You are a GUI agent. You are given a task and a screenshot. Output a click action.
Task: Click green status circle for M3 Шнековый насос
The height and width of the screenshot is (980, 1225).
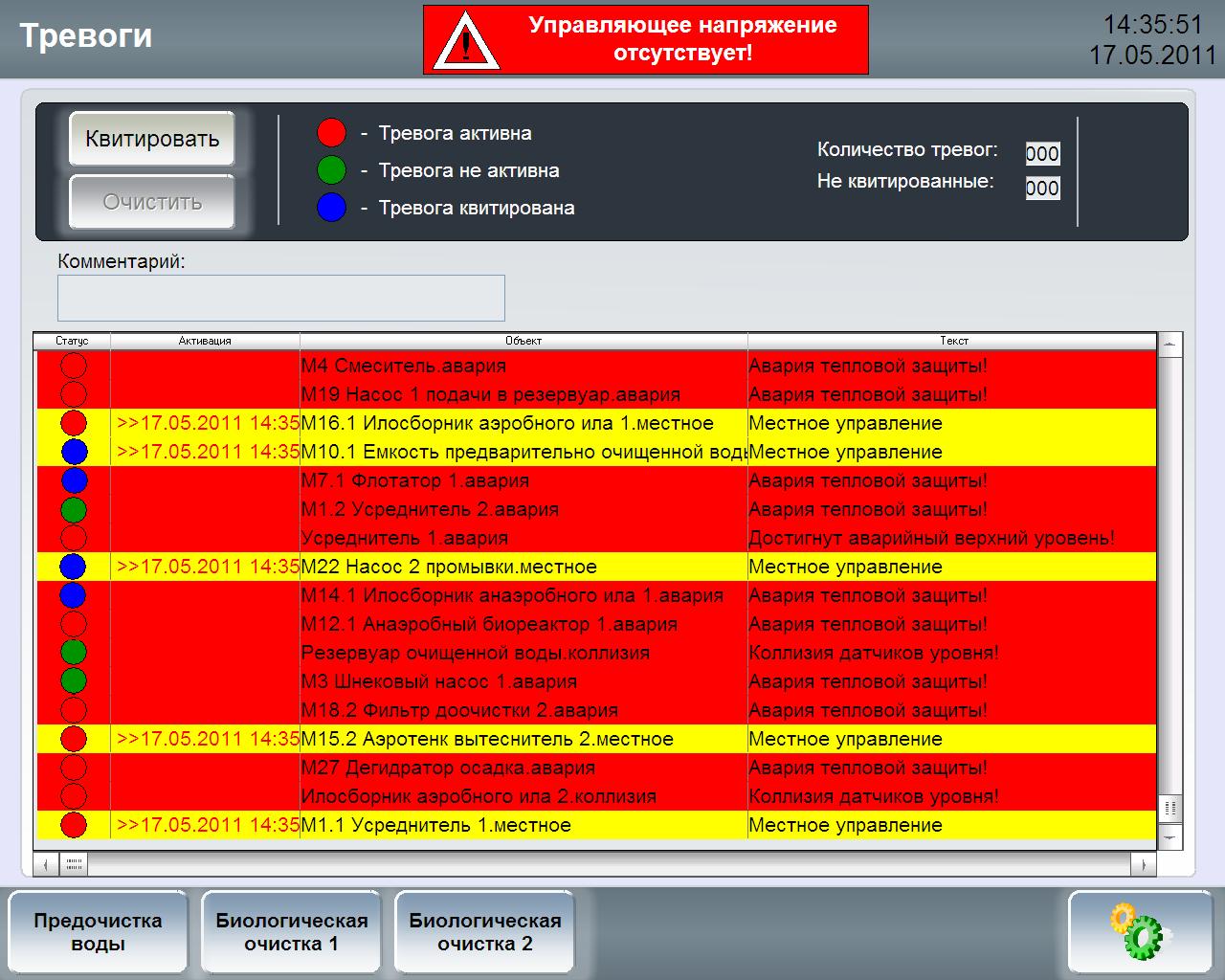[x=74, y=681]
